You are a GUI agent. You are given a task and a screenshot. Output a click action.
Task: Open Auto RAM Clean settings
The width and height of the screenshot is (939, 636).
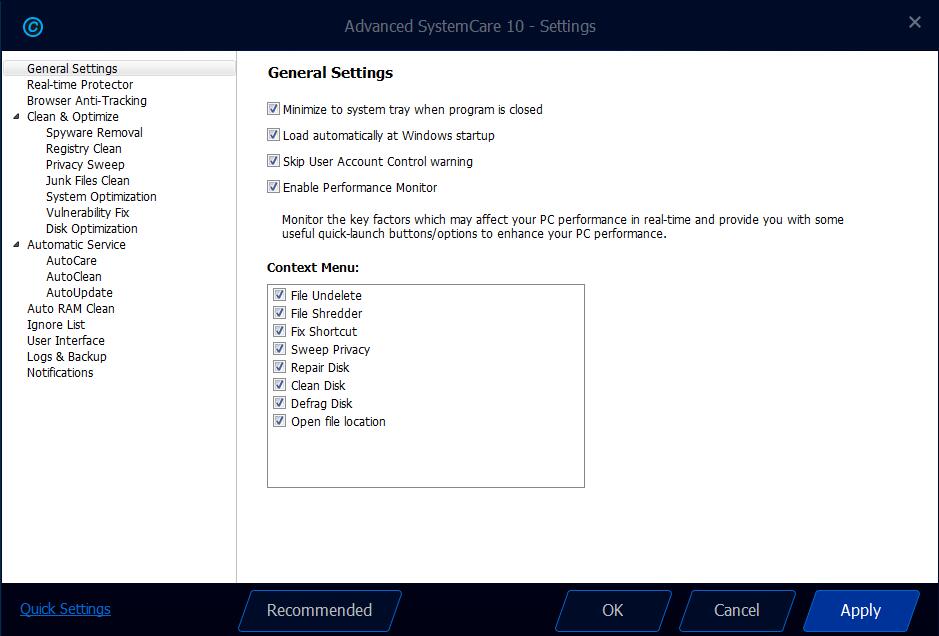[71, 308]
